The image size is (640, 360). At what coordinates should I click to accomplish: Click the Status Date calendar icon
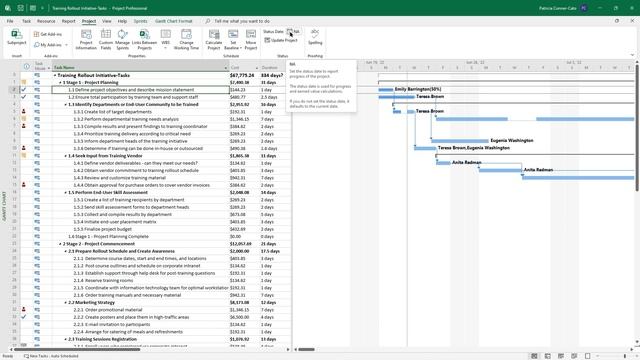(289, 31)
